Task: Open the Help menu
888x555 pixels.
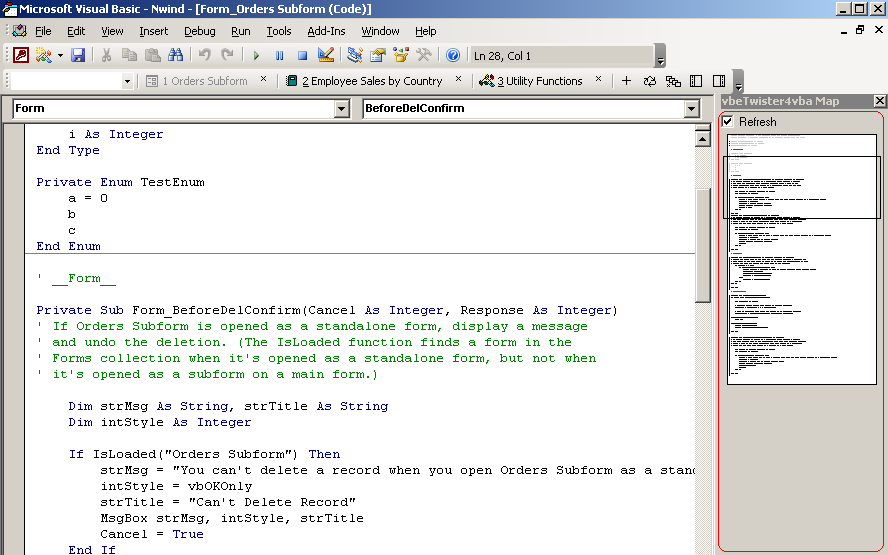Action: (425, 31)
